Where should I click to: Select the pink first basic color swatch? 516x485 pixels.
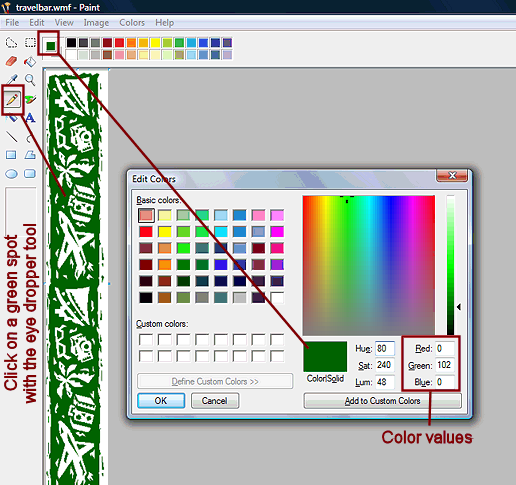click(x=146, y=215)
